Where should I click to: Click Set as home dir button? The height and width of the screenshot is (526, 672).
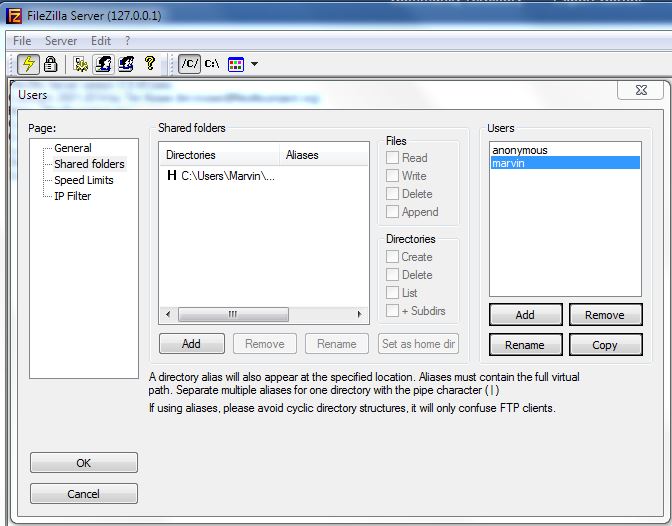[x=418, y=344]
